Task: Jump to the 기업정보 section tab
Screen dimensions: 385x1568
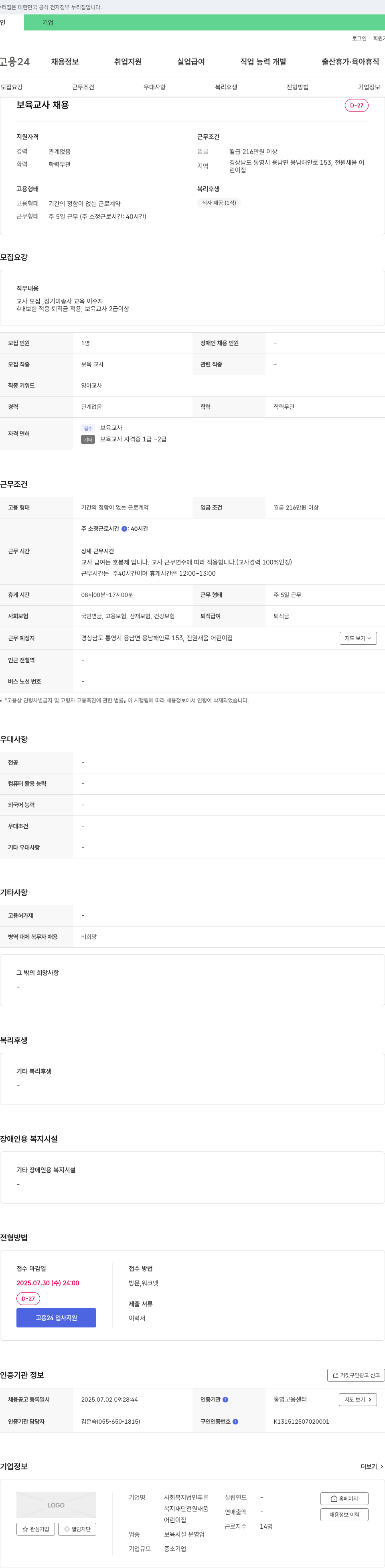Action: coord(369,87)
